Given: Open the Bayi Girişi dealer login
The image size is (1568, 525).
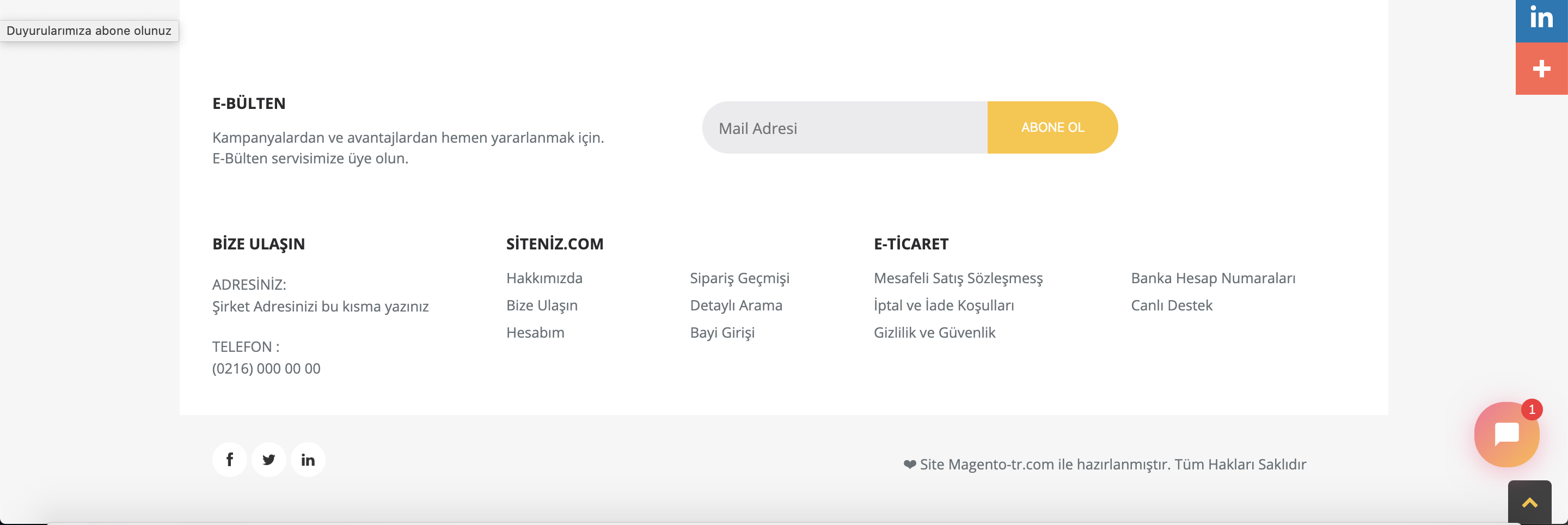Looking at the screenshot, I should pyautogui.click(x=722, y=333).
